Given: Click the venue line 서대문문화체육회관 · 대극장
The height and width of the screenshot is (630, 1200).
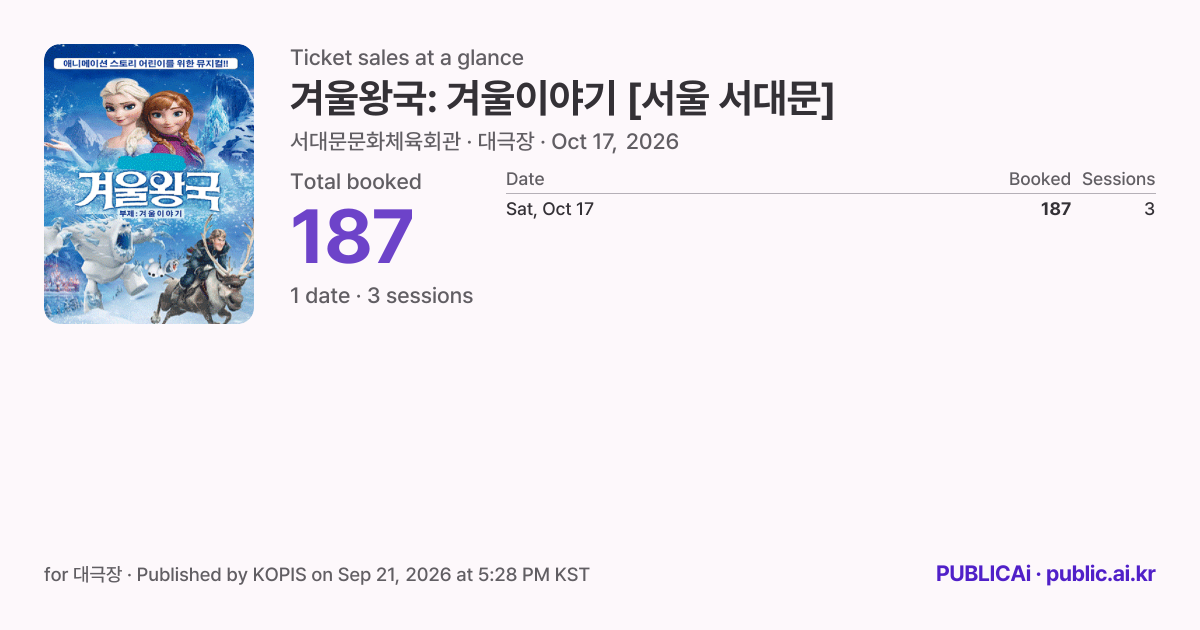Looking at the screenshot, I should coord(412,142).
